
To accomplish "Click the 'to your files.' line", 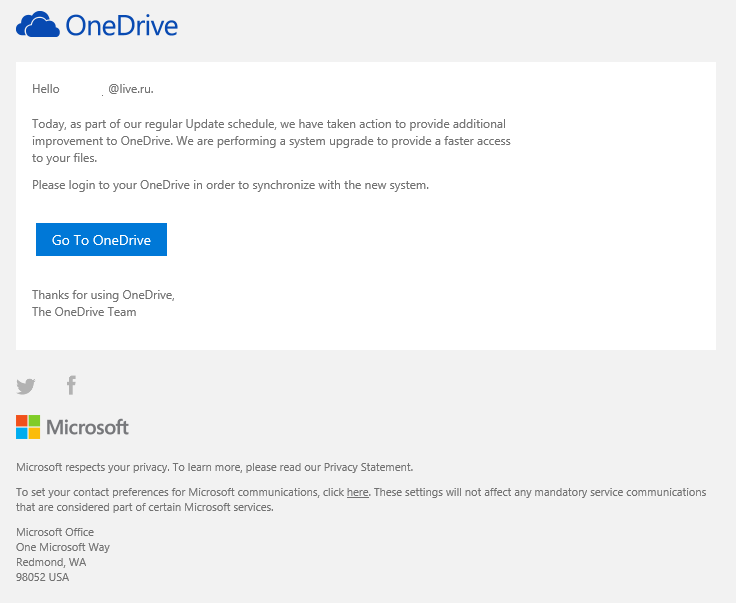I will (x=65, y=158).
